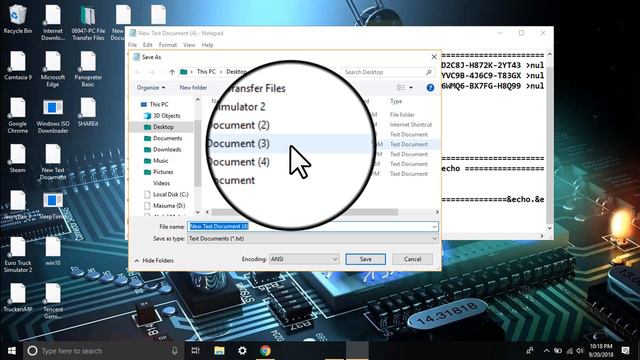
Task: Click the Search Desktop box
Action: 387,72
